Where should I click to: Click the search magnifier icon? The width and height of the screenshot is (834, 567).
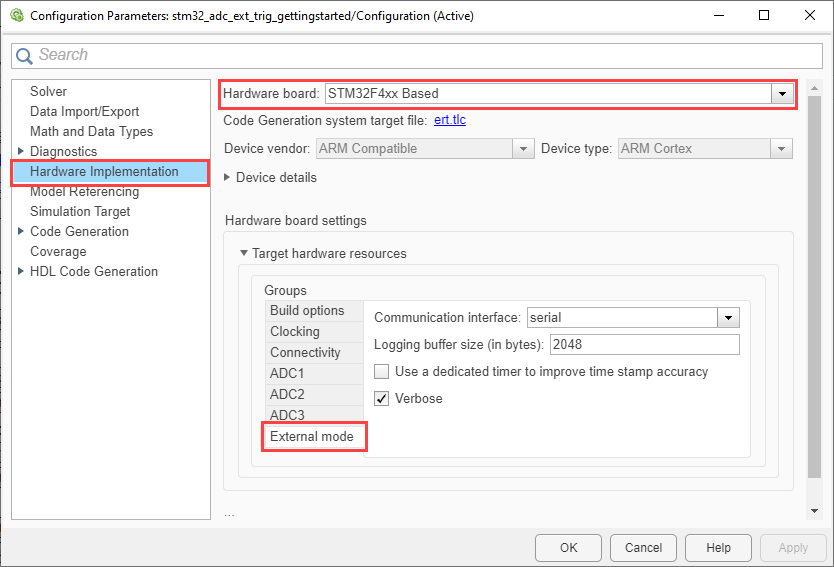pos(25,55)
